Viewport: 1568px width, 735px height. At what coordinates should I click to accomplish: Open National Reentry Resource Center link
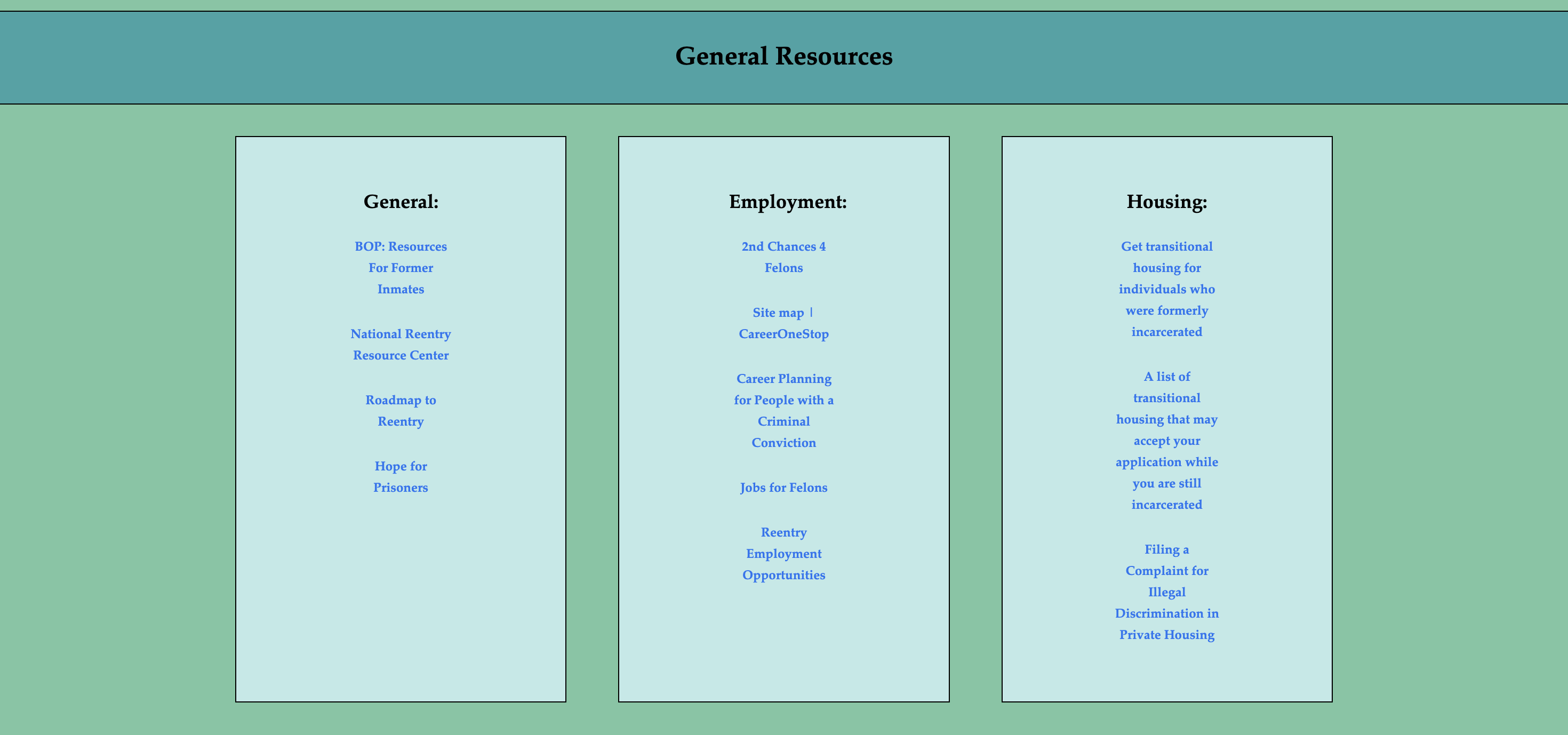(x=401, y=345)
